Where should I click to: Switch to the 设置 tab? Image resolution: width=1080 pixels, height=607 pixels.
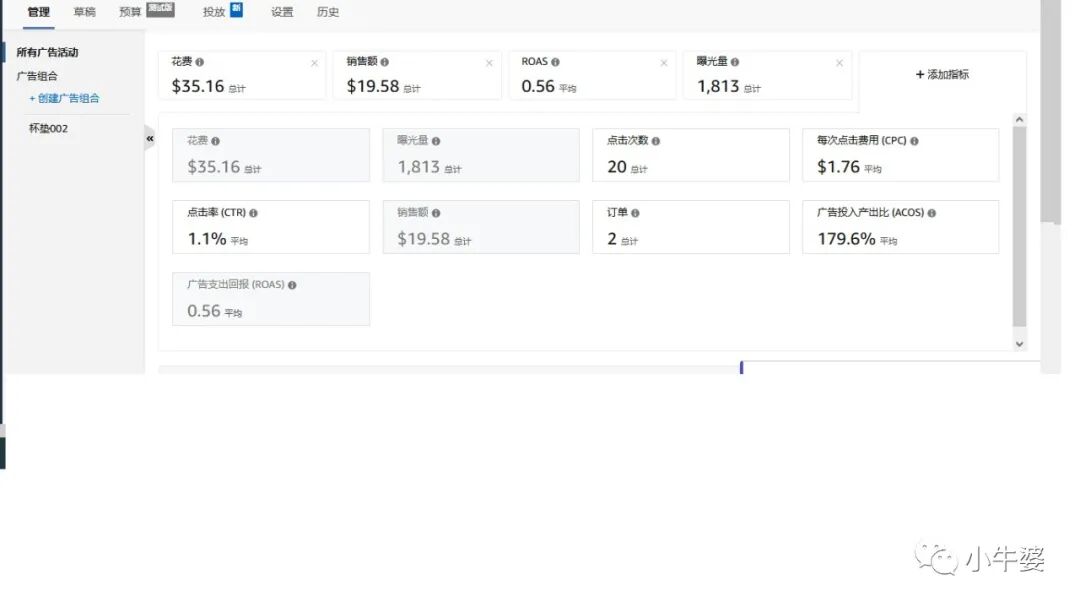click(x=281, y=12)
